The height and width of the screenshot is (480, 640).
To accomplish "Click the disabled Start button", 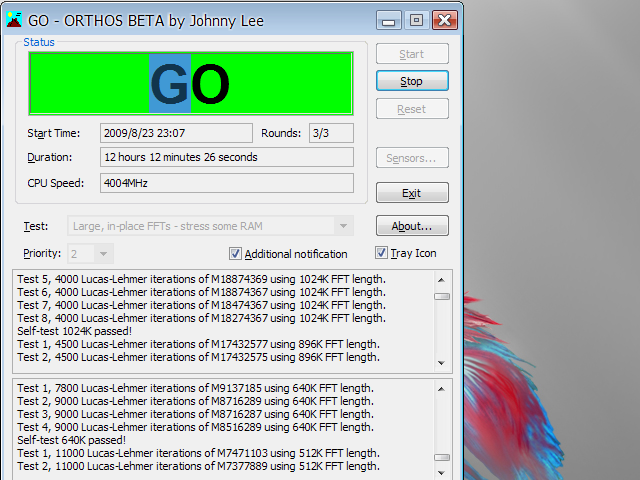I will point(412,53).
